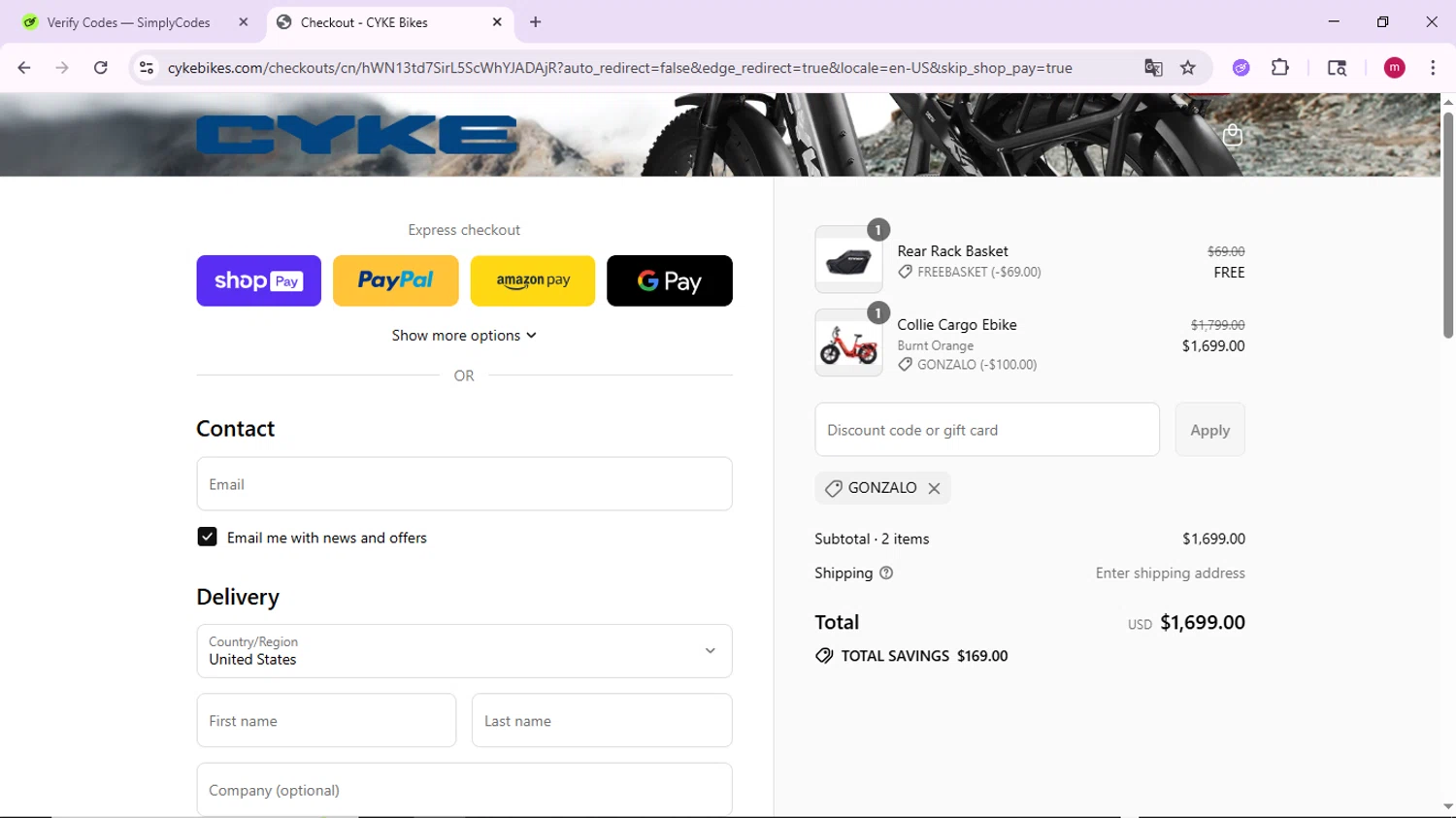This screenshot has width=1456, height=818.
Task: Click the First name field
Action: [326, 721]
